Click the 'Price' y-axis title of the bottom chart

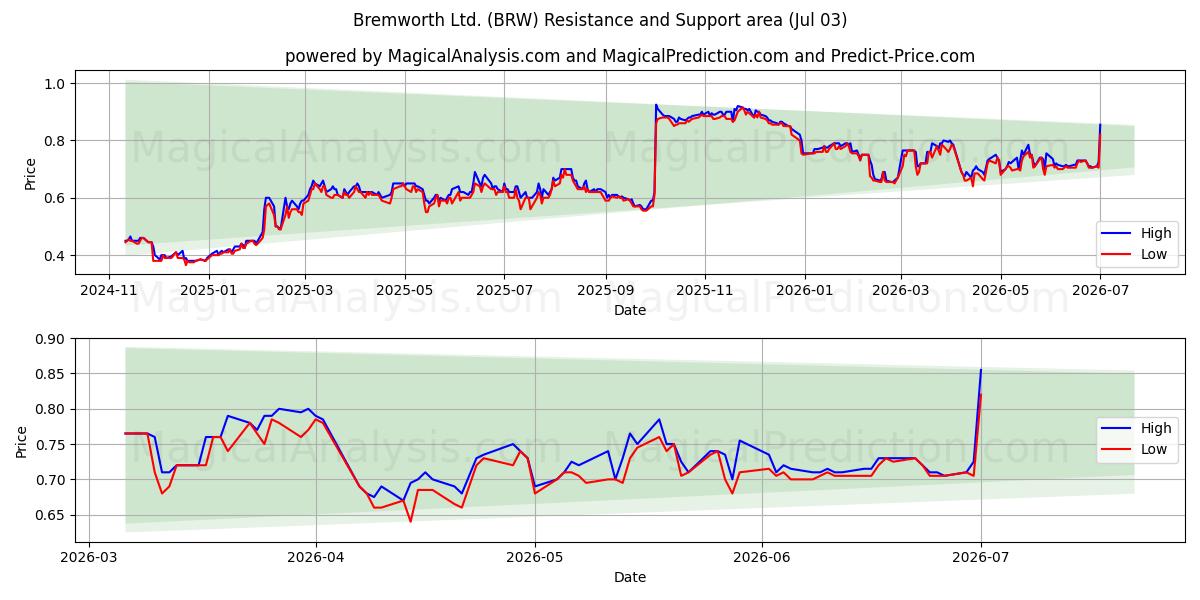22,442
